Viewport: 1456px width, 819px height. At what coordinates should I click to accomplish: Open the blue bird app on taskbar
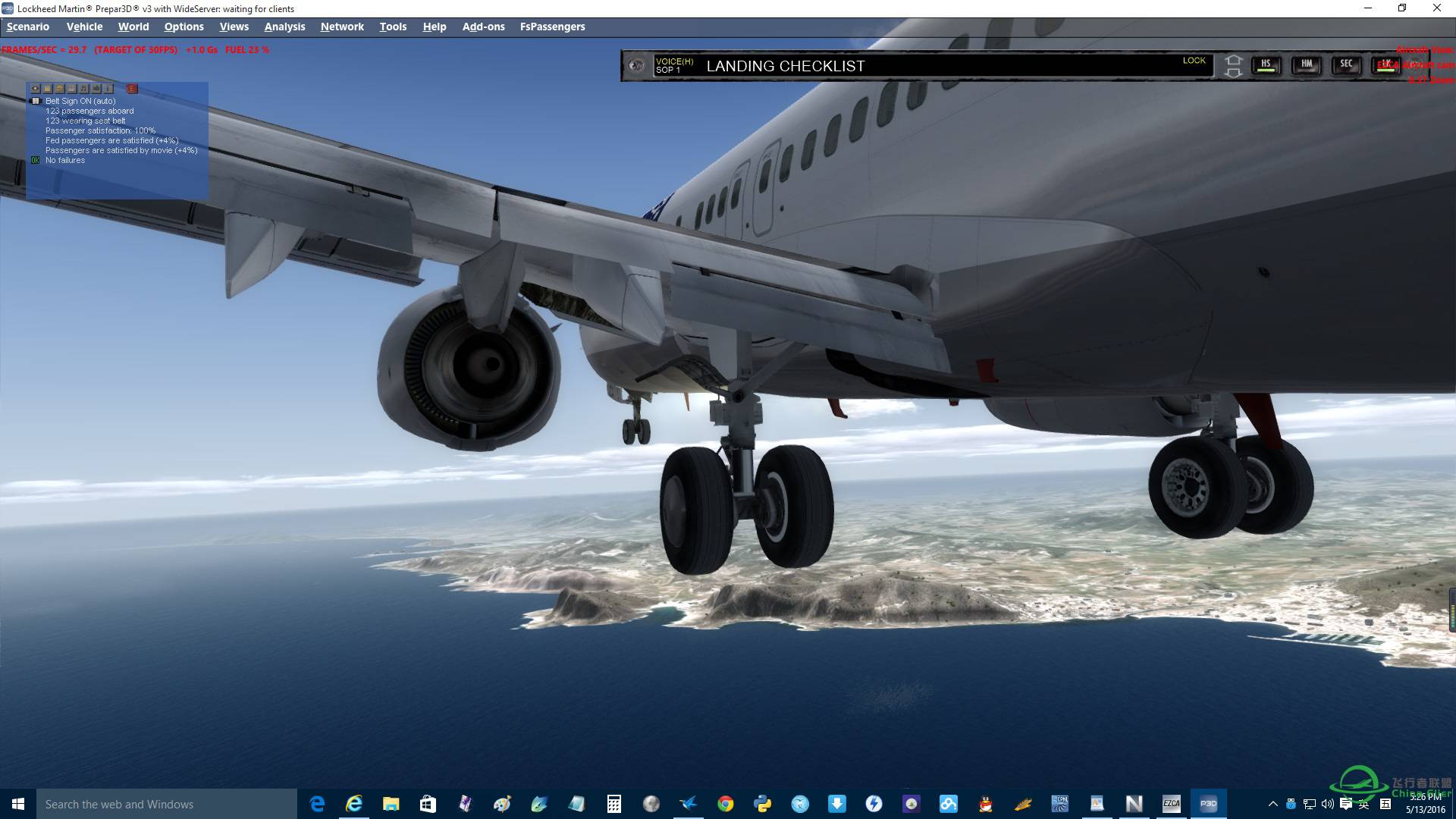tap(689, 804)
